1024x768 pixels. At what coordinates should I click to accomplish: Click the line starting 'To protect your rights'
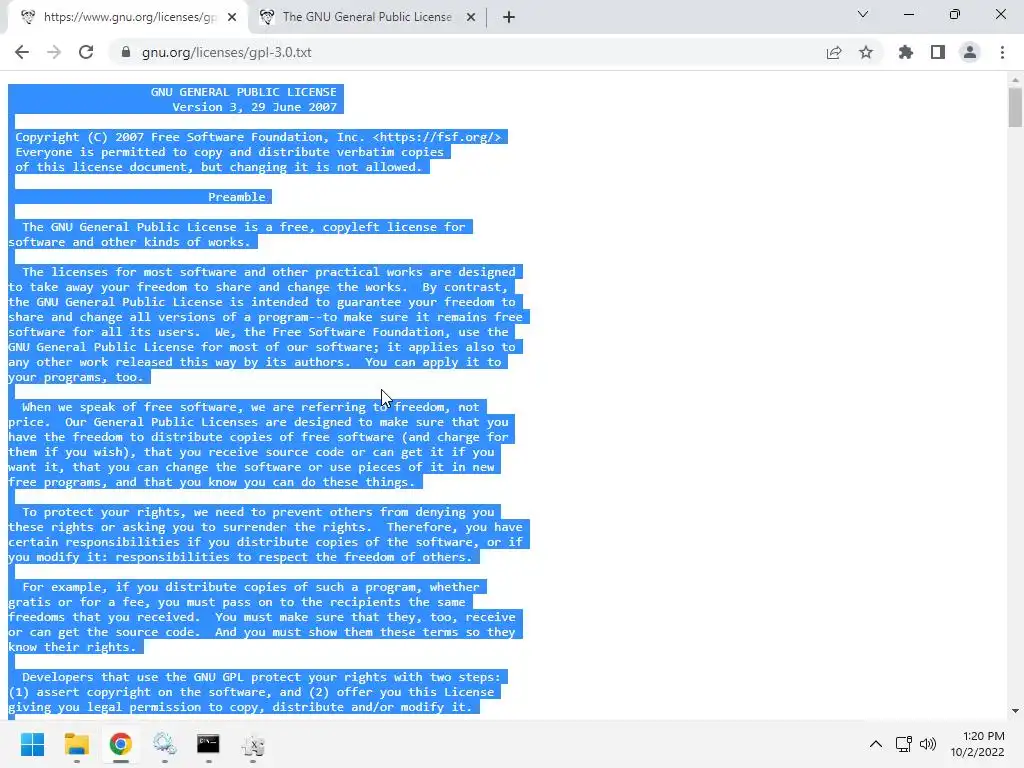coord(258,513)
